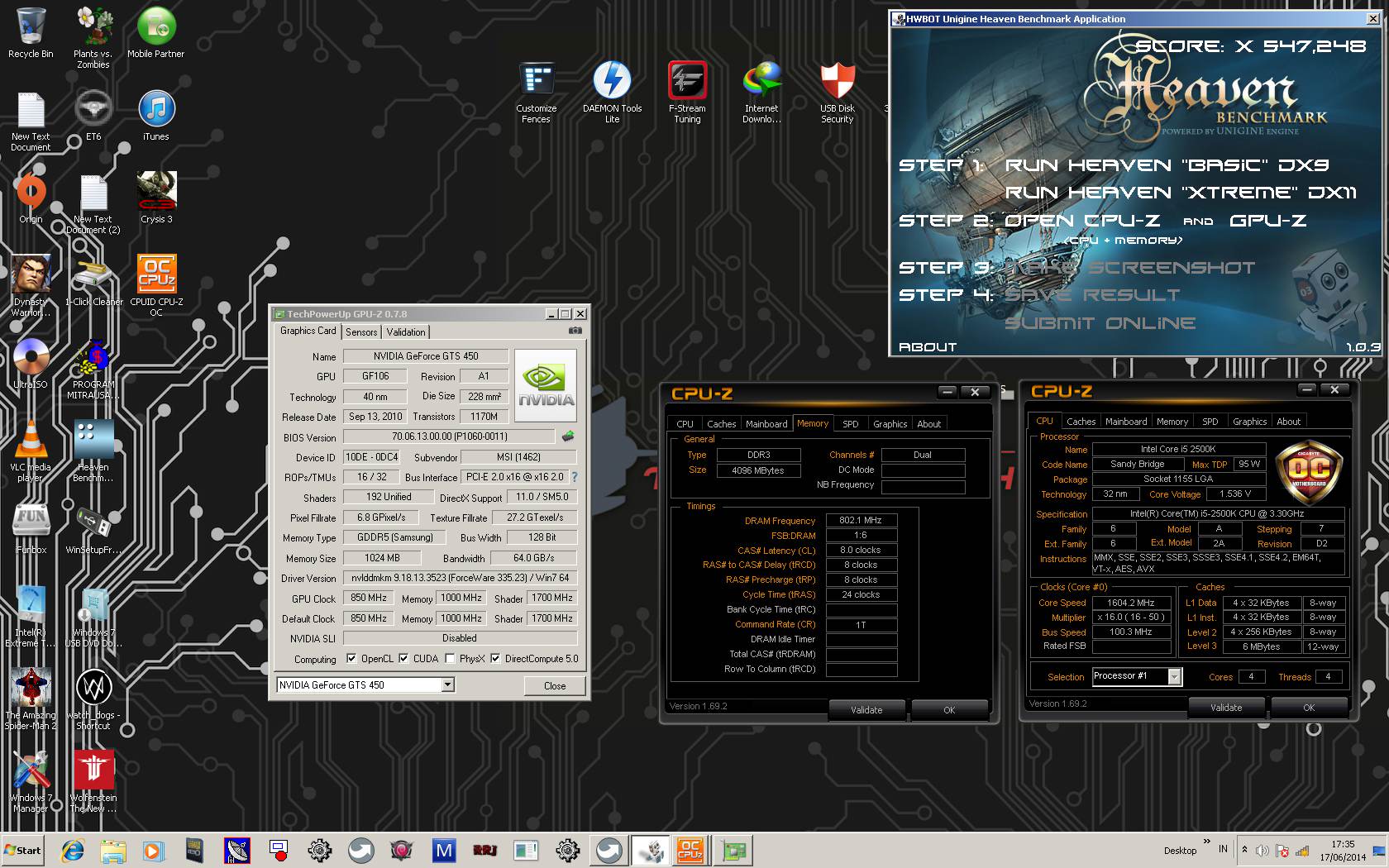This screenshot has height=868, width=1389.
Task: Click GPU-Z screenshot camera icon
Action: point(575,331)
